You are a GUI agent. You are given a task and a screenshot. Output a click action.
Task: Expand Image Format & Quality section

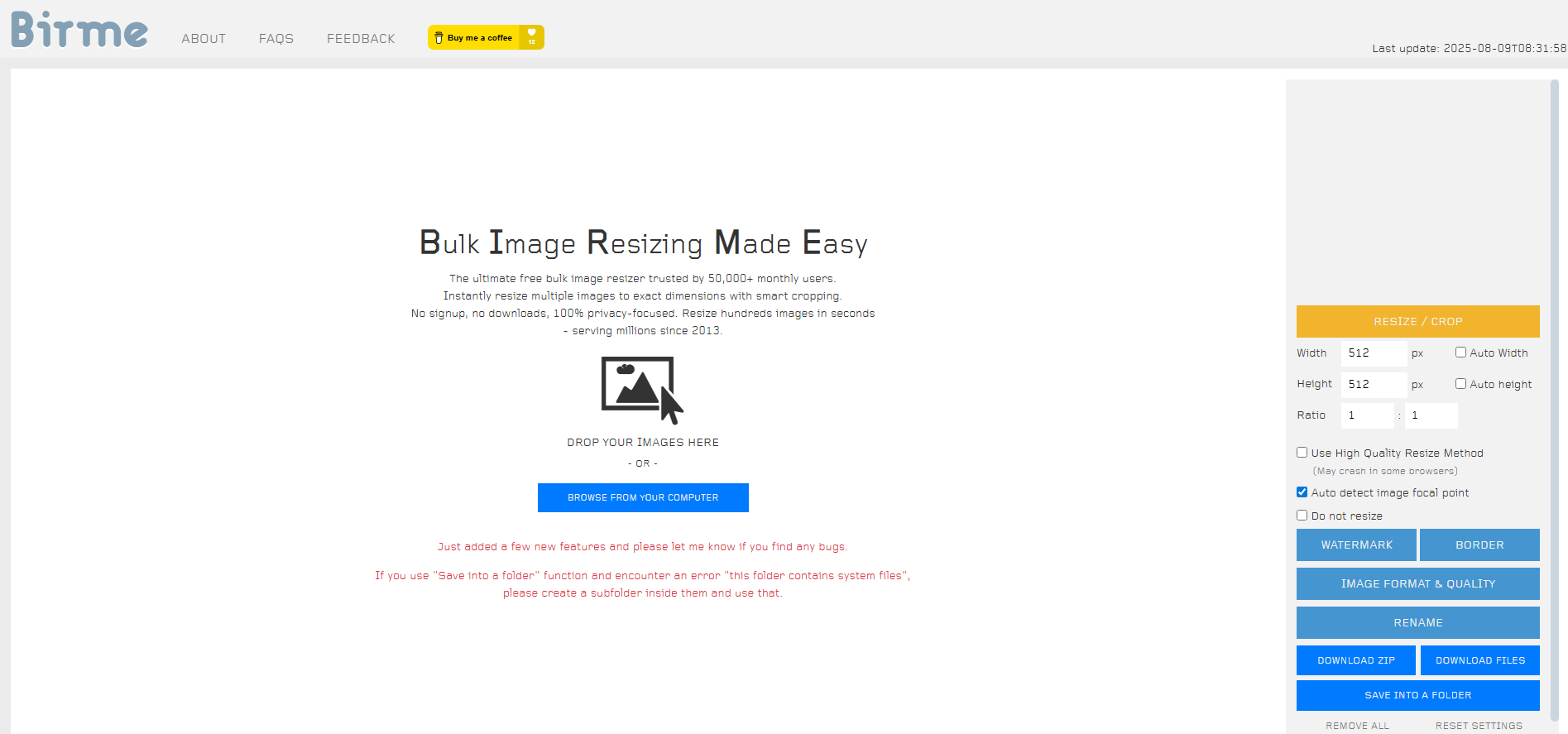click(x=1417, y=584)
